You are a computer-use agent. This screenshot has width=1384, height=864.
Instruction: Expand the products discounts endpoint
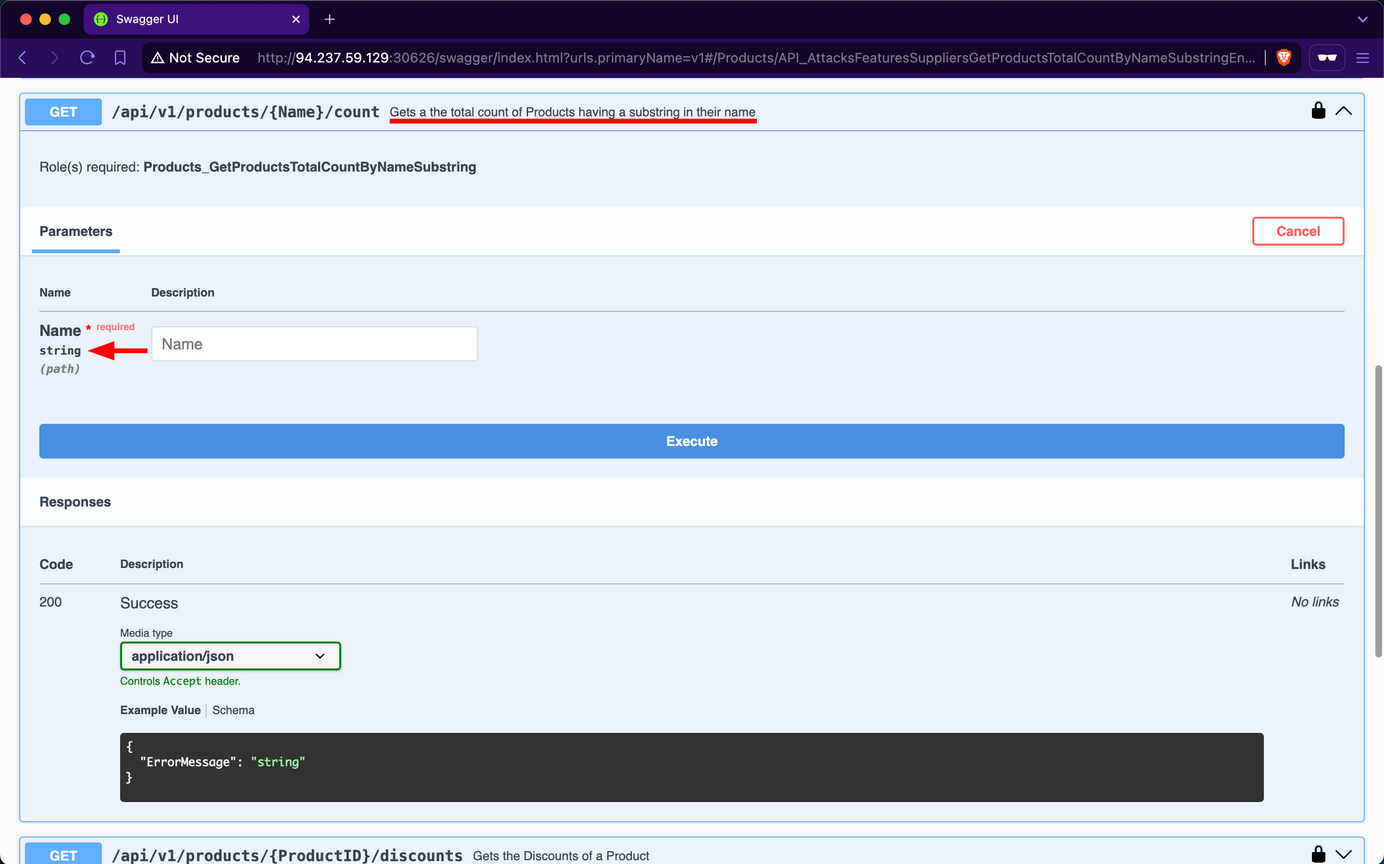point(1345,855)
